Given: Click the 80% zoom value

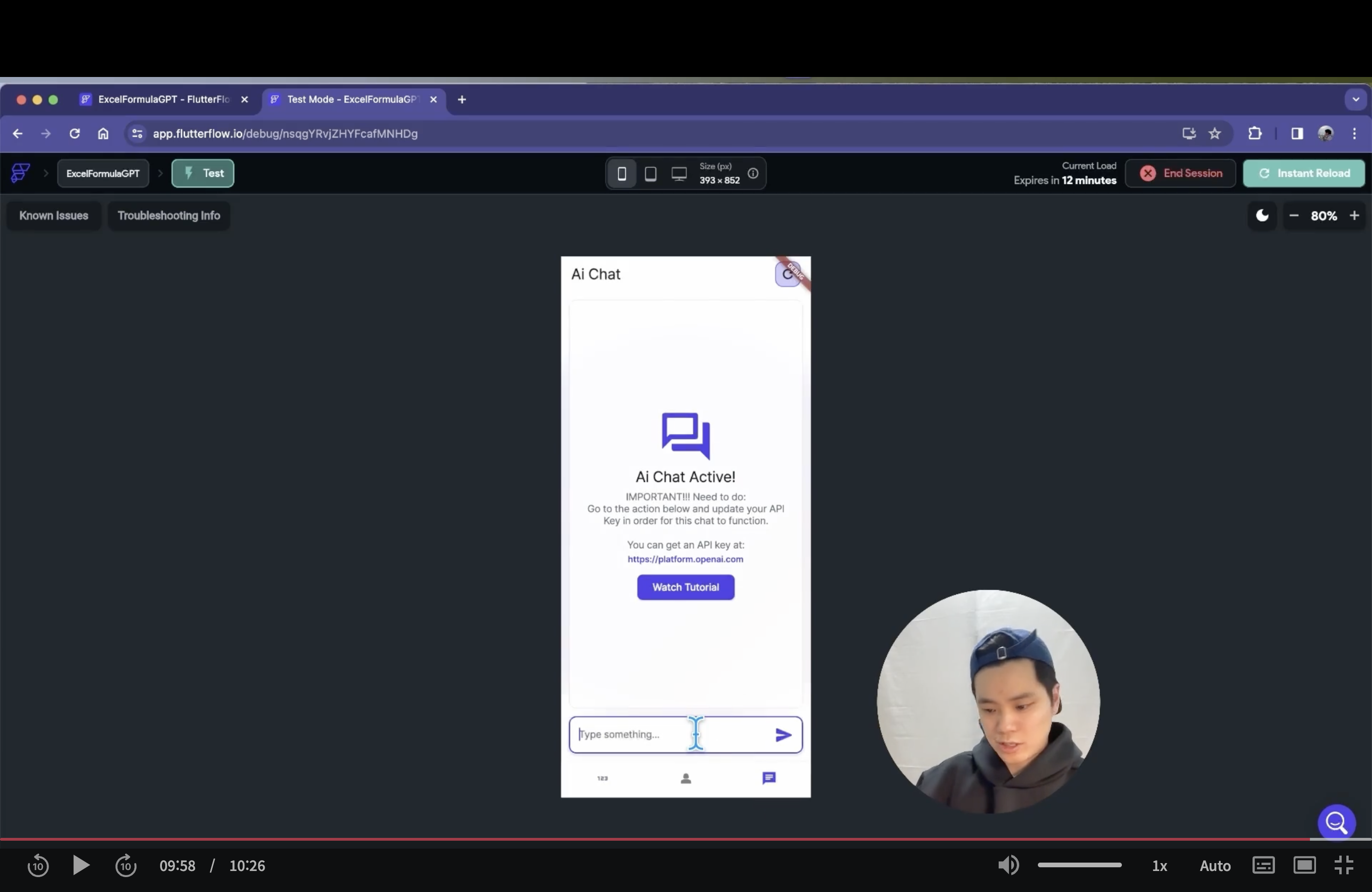Looking at the screenshot, I should 1323,216.
